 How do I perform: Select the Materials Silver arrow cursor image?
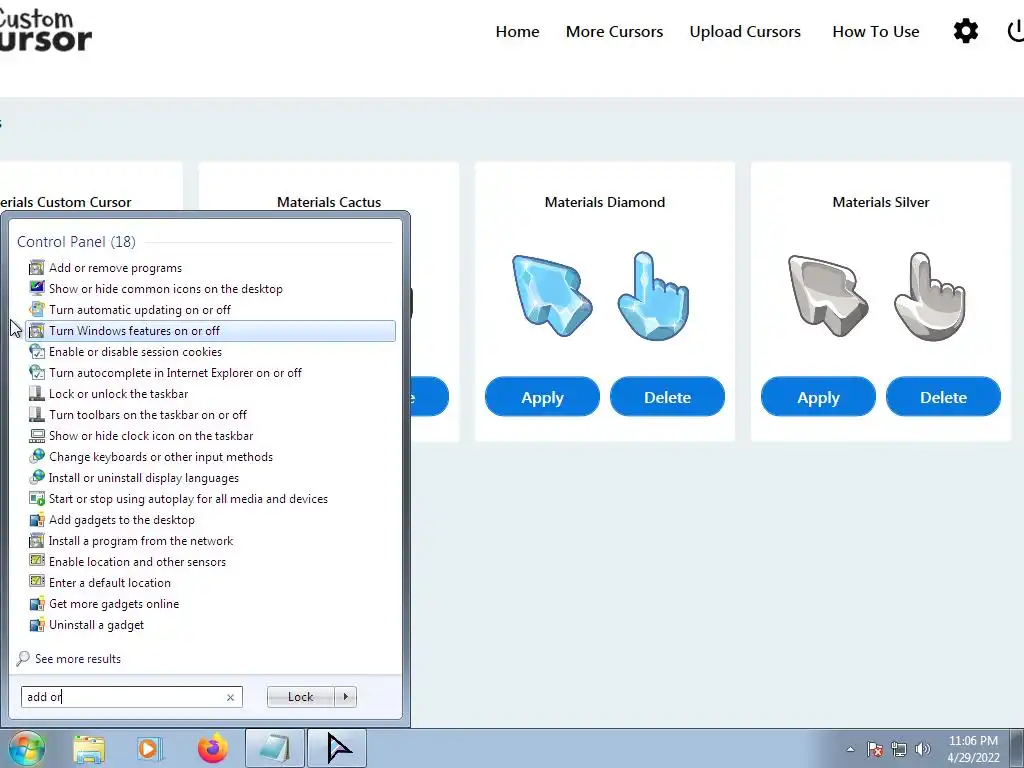pos(828,296)
